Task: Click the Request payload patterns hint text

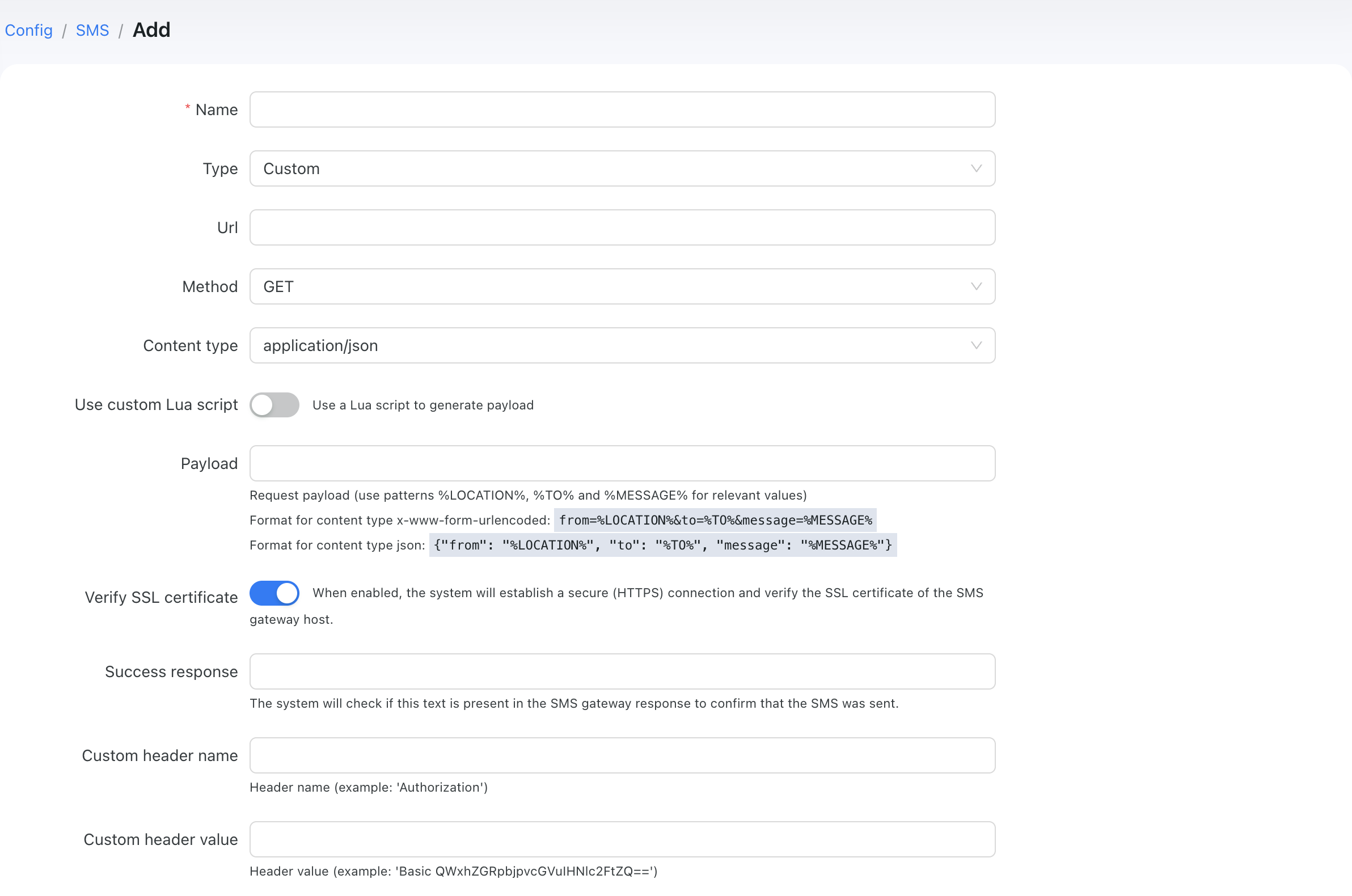Action: click(x=528, y=496)
